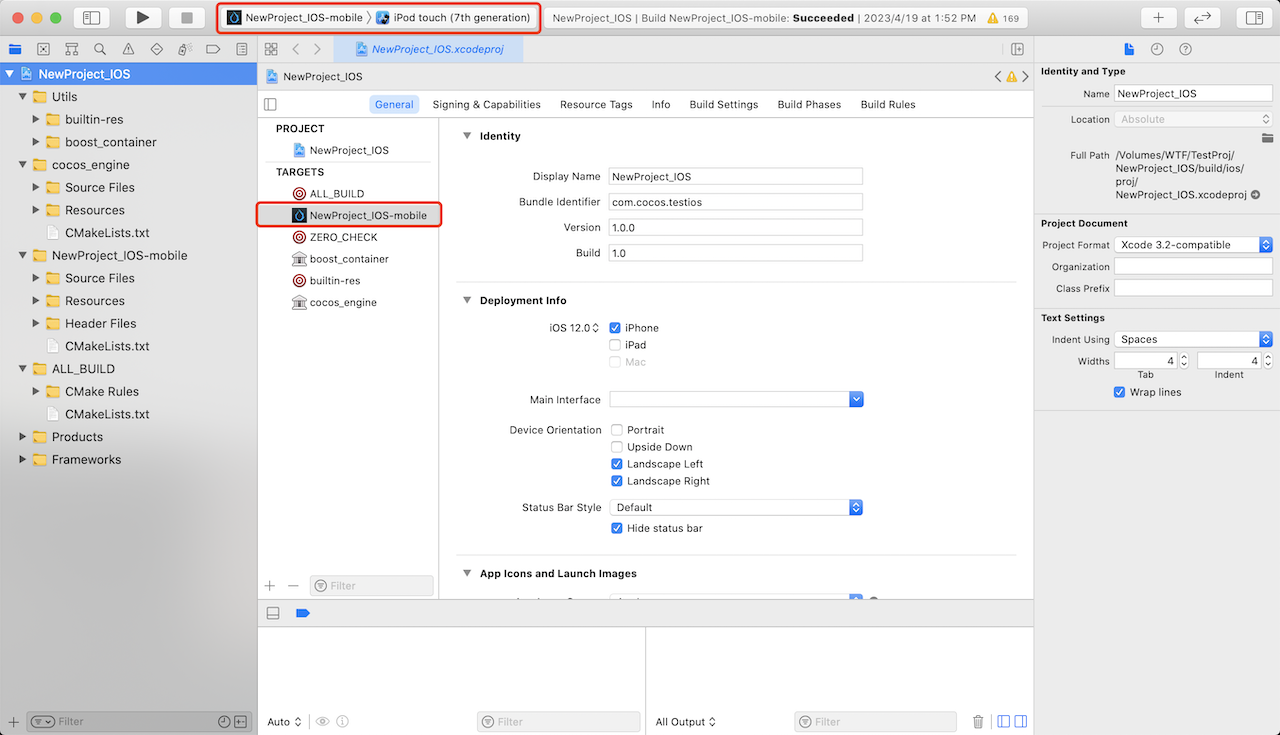1280x735 pixels.
Task: Reveal full path in Finder arrow
Action: [1255, 195]
